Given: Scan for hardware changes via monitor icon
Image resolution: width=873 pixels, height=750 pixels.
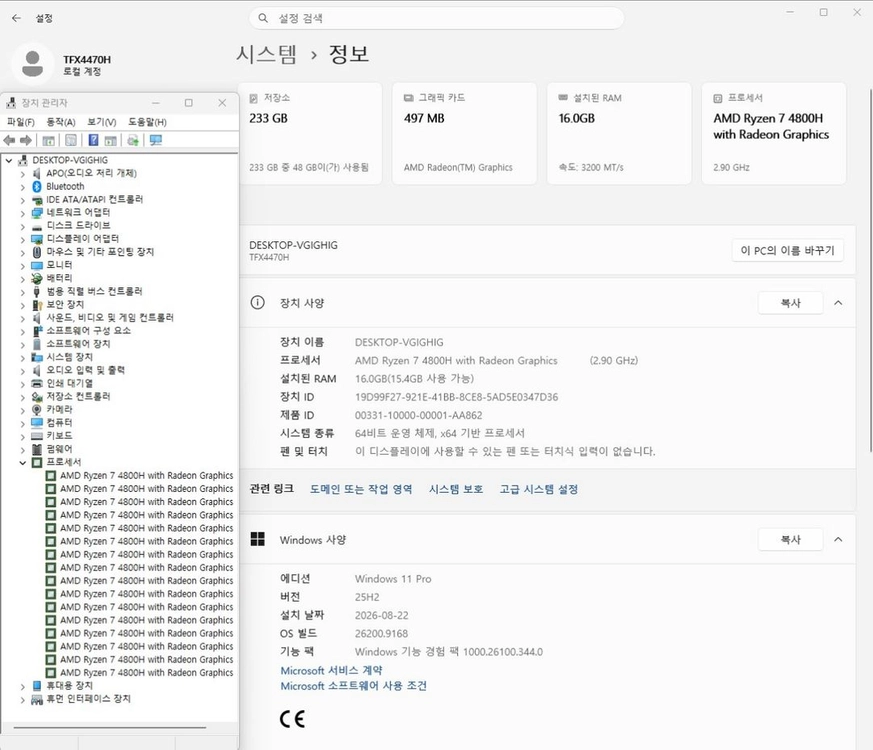Looking at the screenshot, I should [156, 140].
